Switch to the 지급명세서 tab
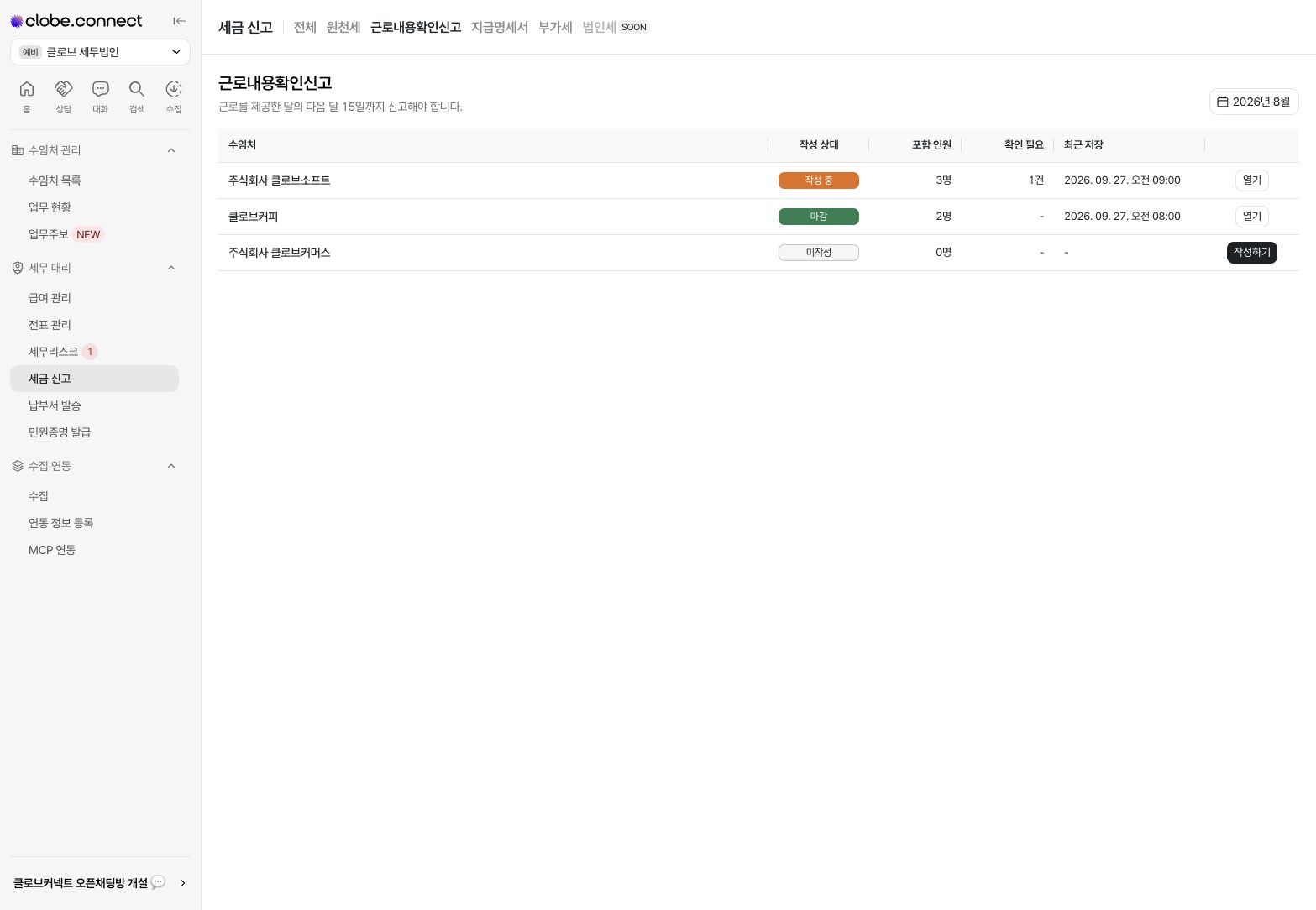The image size is (1316, 910). point(500,27)
